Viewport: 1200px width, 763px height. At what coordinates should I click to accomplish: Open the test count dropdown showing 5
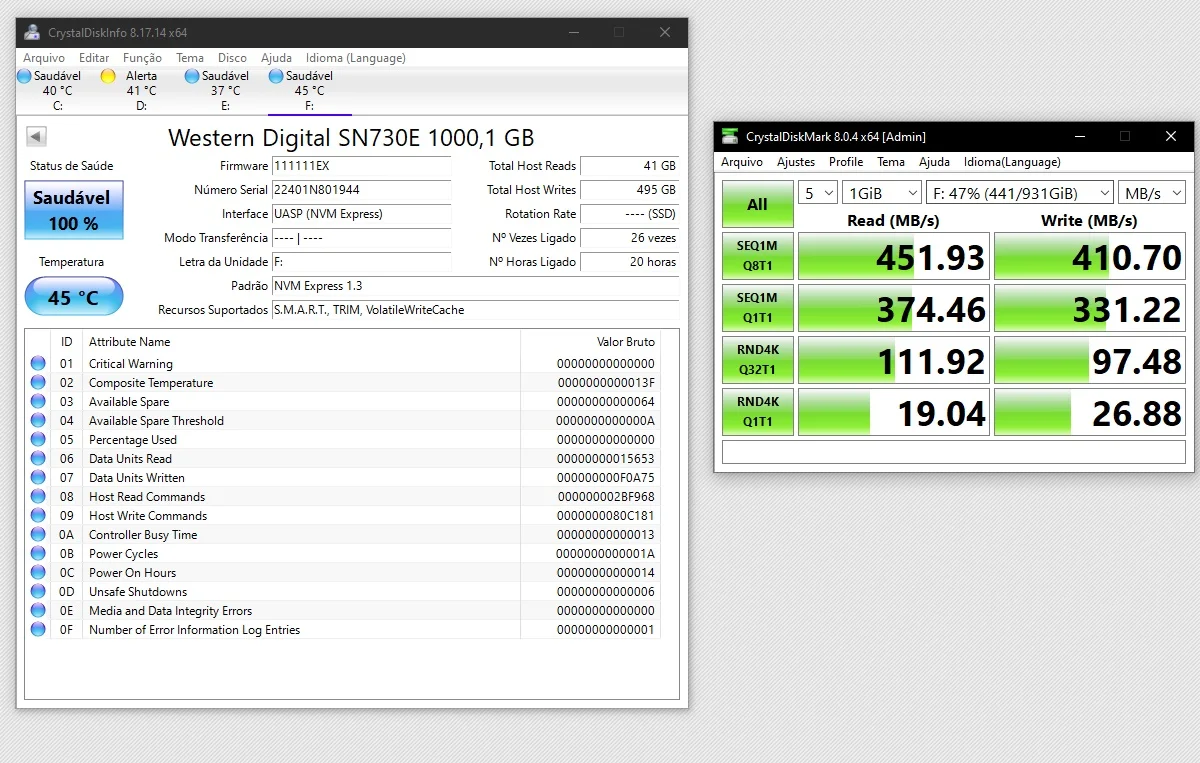point(817,193)
